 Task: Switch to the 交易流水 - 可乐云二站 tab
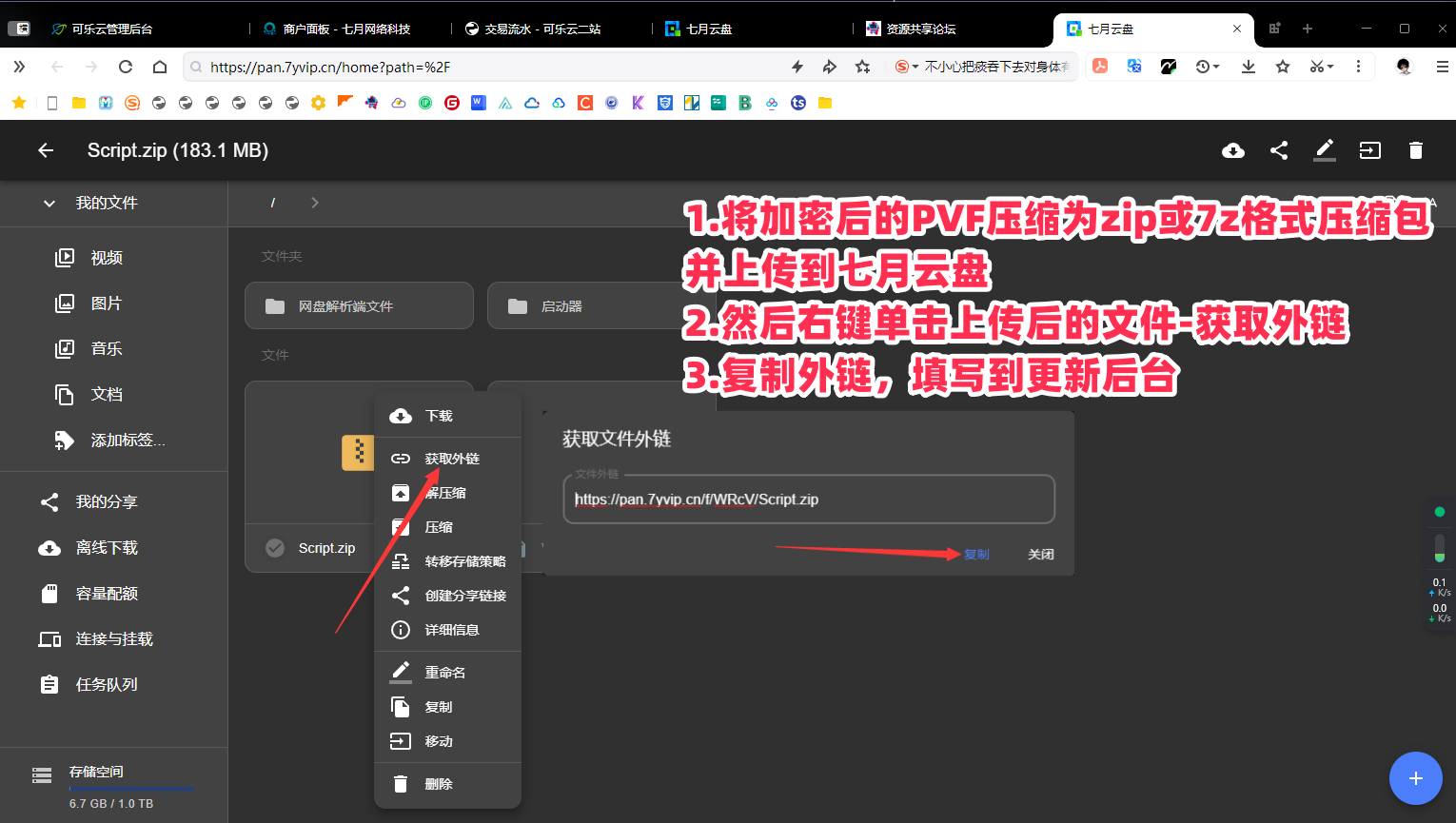[x=533, y=29]
